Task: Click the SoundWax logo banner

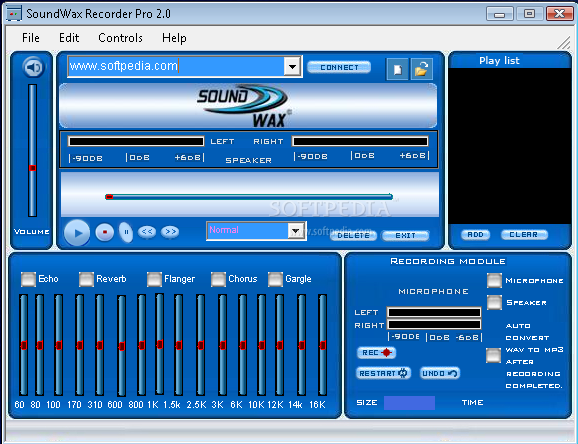Action: point(248,106)
